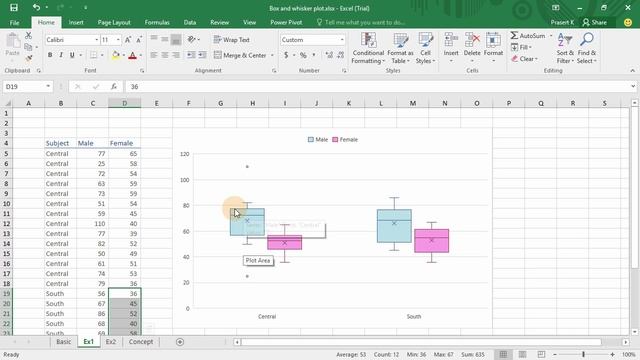
Task: Select the Format Painter brush
Action: [x=28, y=58]
